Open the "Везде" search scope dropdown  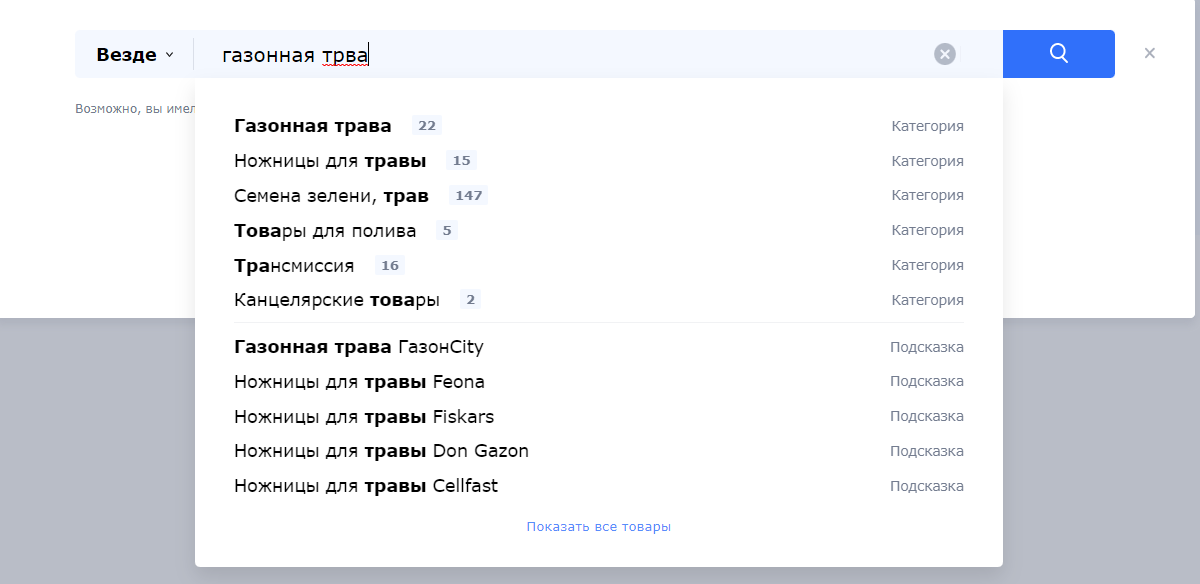pos(134,55)
